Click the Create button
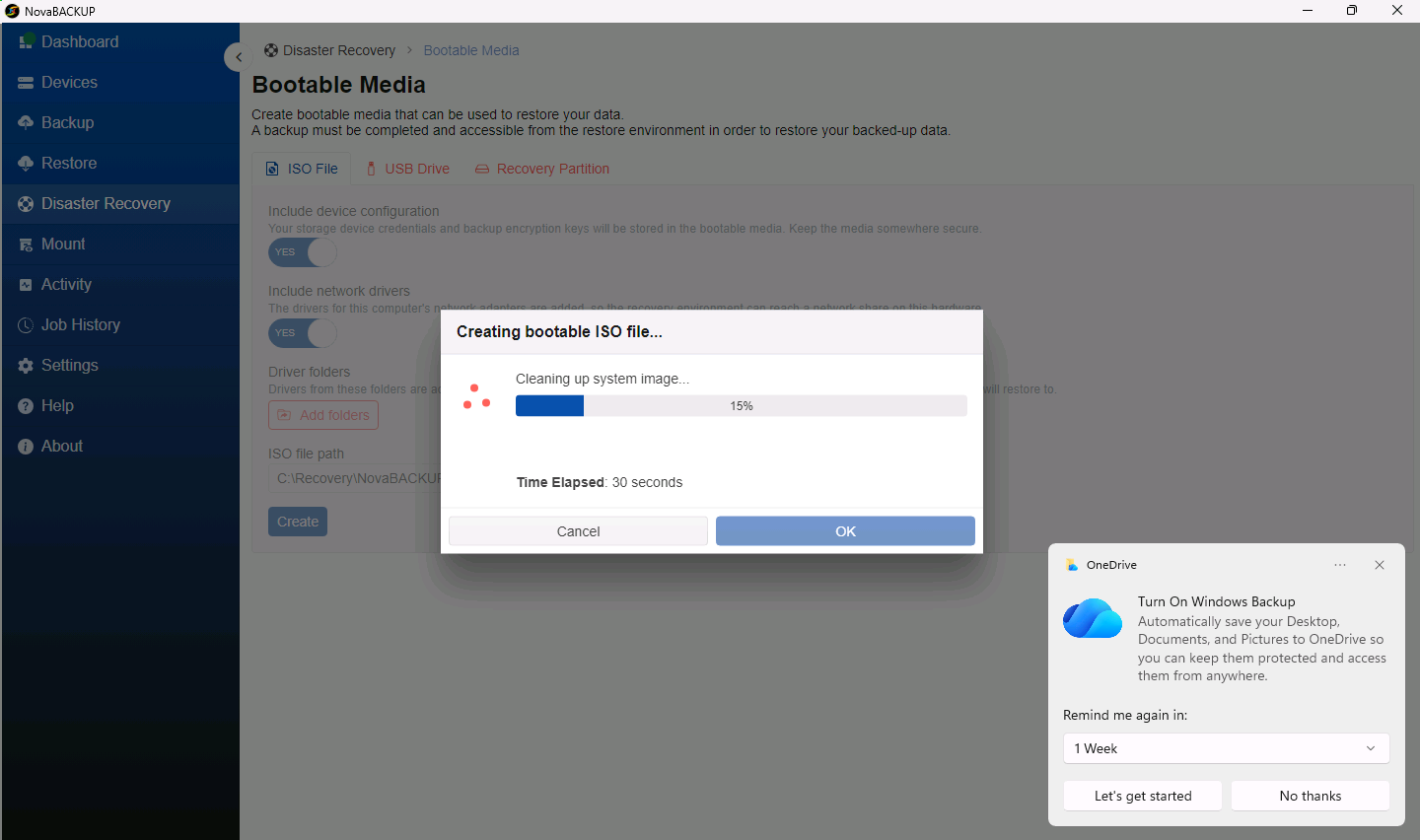This screenshot has width=1420, height=840. (298, 522)
